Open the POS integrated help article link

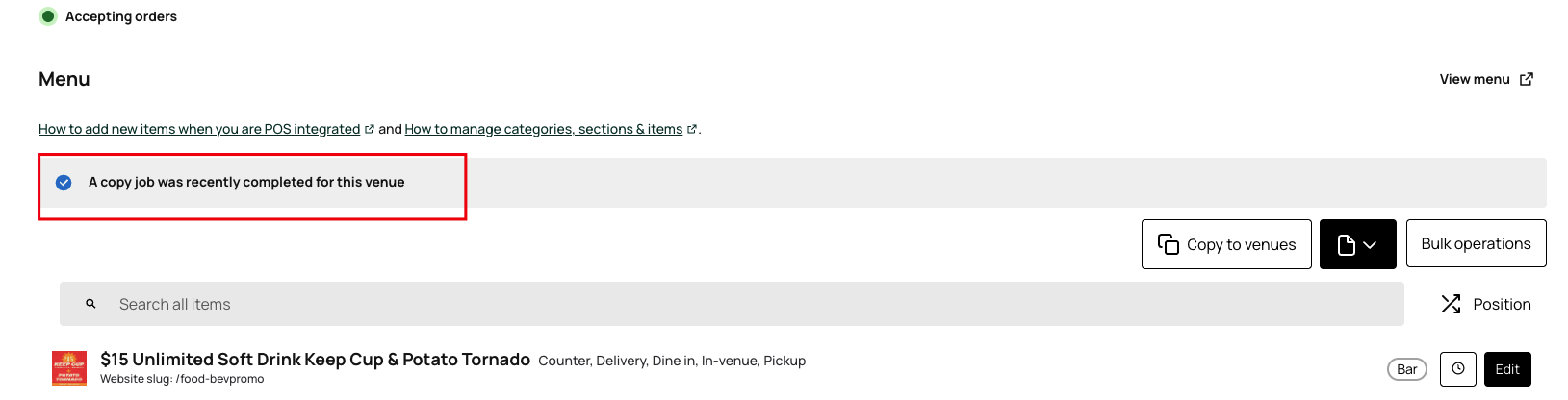point(199,129)
